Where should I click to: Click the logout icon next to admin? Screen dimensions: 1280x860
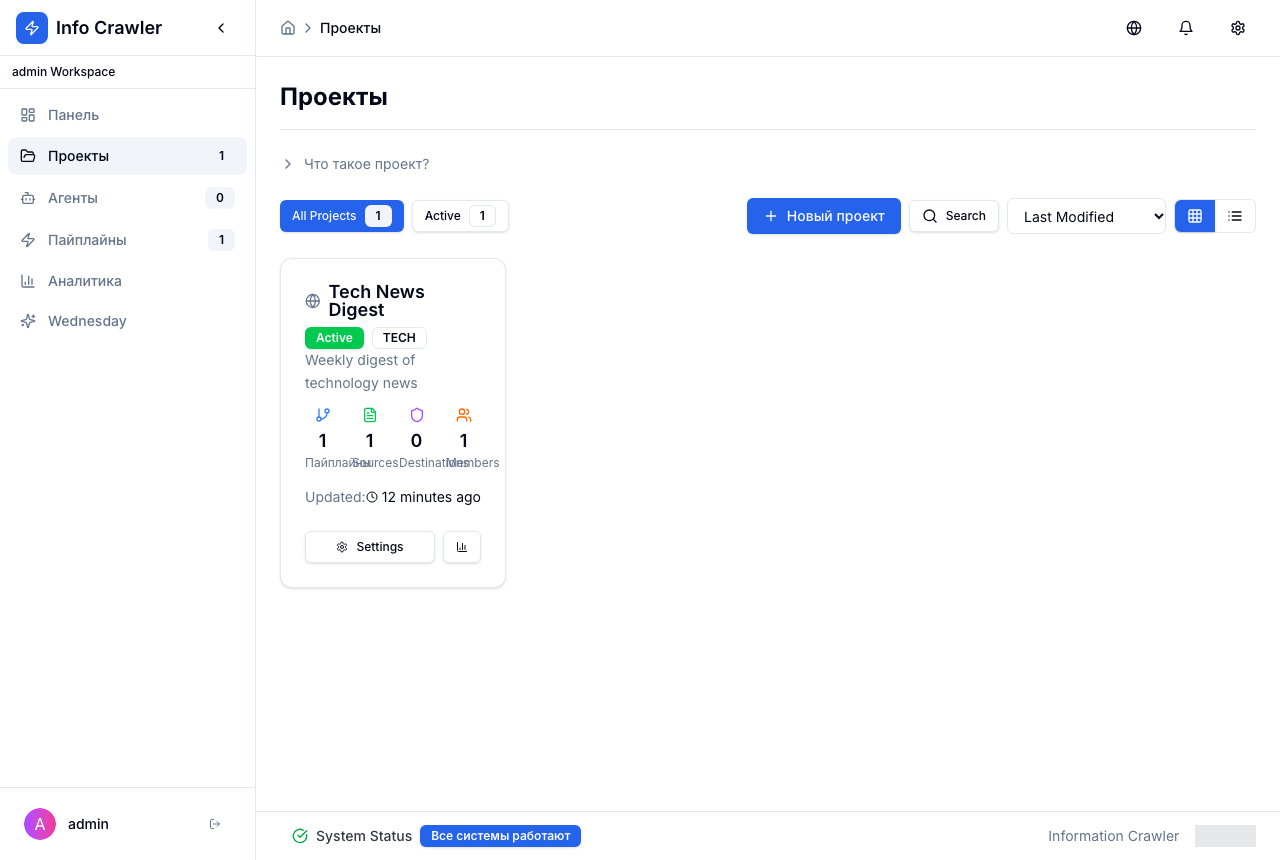point(215,824)
